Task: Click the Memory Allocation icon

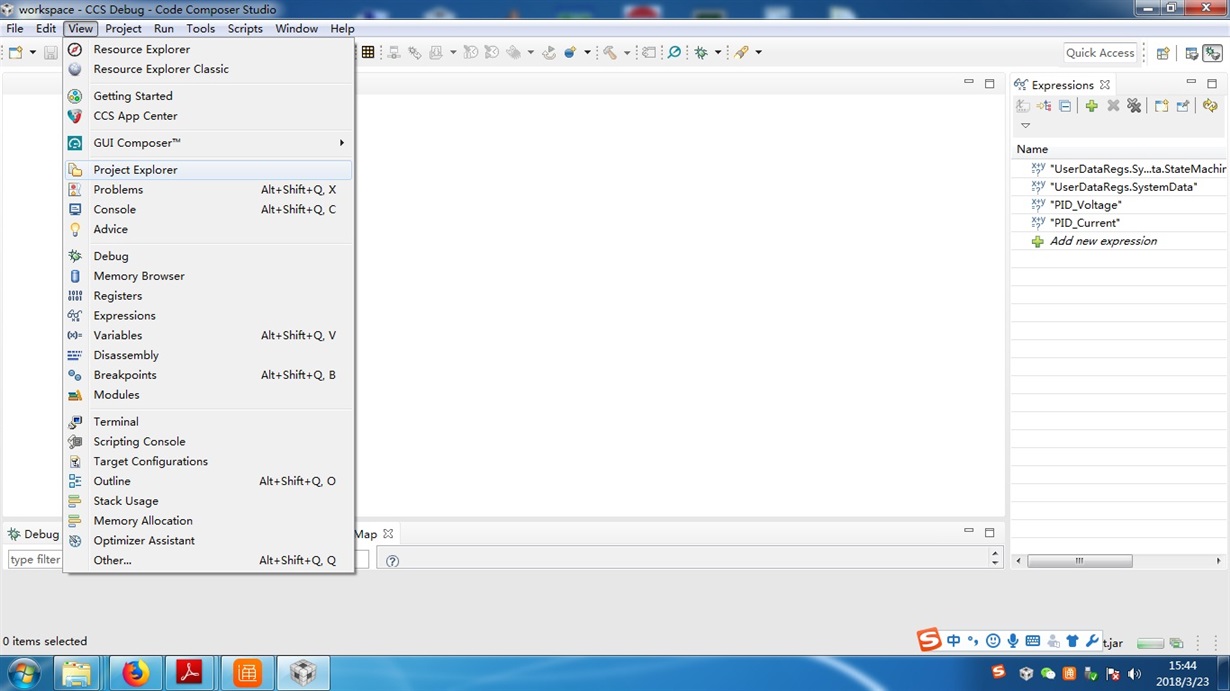Action: click(x=75, y=521)
